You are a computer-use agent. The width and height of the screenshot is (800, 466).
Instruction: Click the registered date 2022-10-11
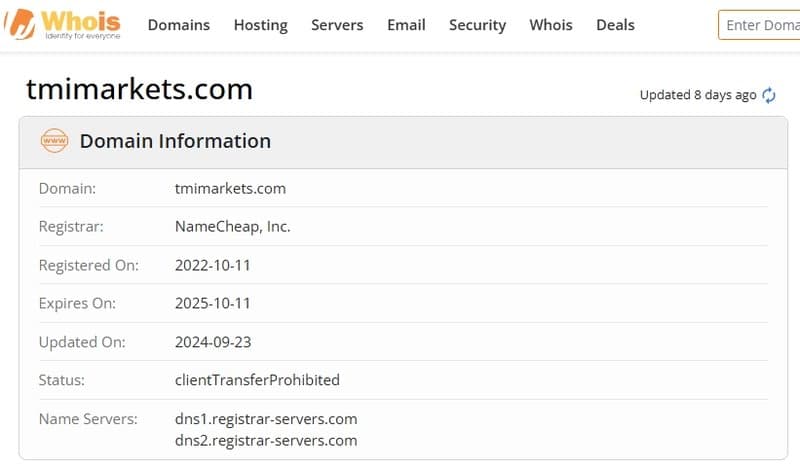point(213,265)
